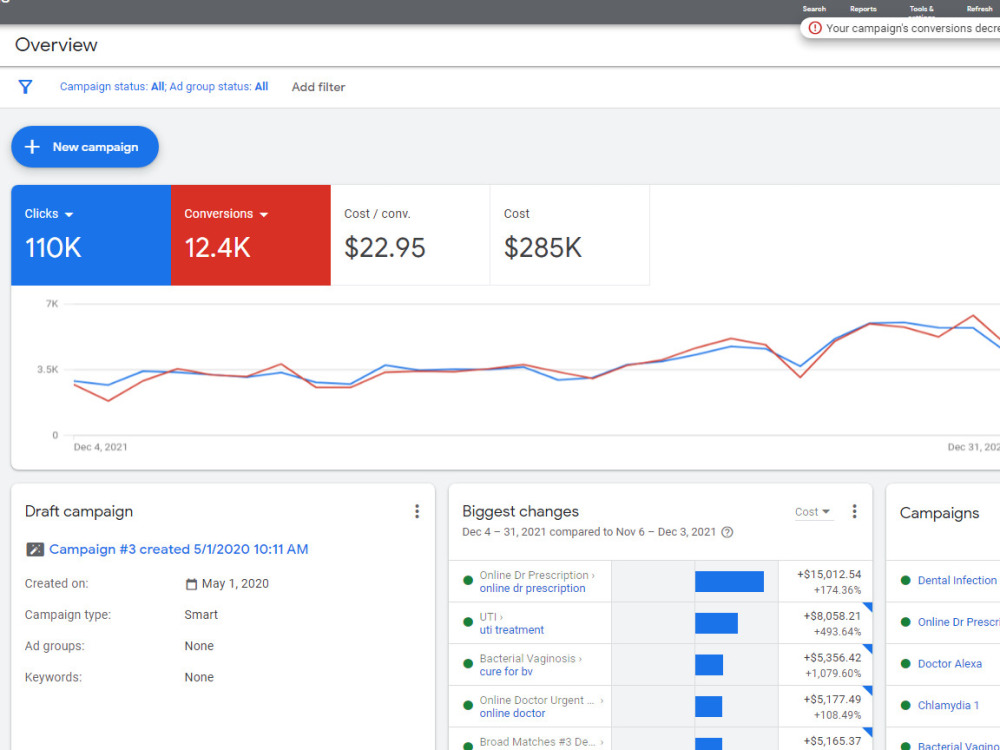This screenshot has width=1000, height=750.
Task: Click the green status dot for uti treatment
Action: pyautogui.click(x=467, y=623)
